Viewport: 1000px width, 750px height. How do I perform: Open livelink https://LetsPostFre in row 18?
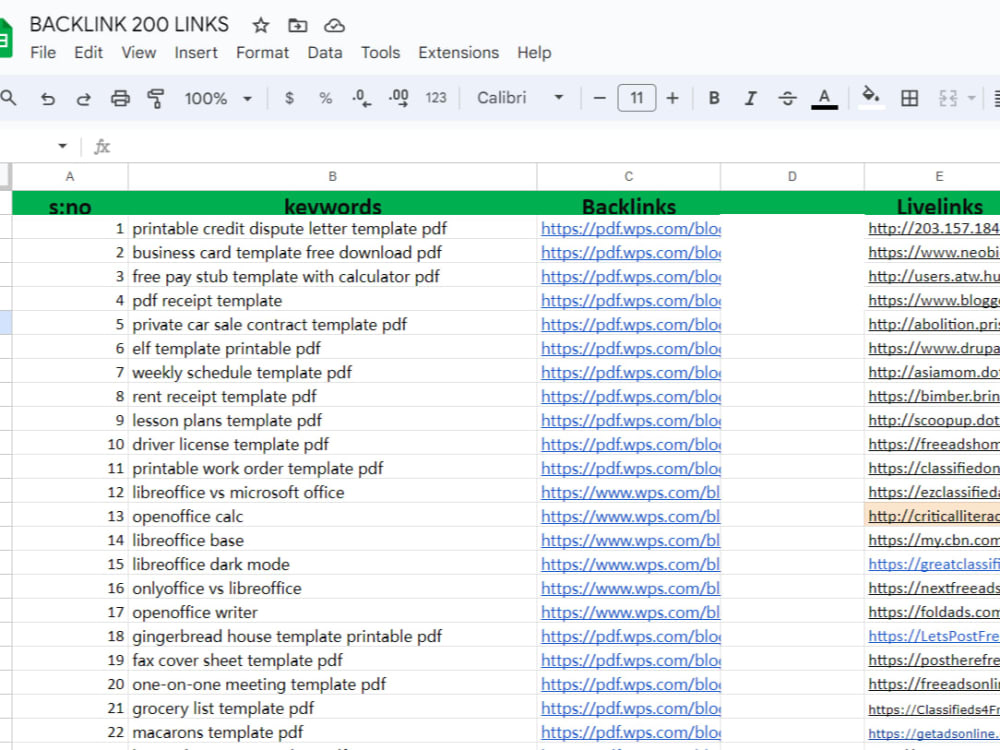(934, 636)
